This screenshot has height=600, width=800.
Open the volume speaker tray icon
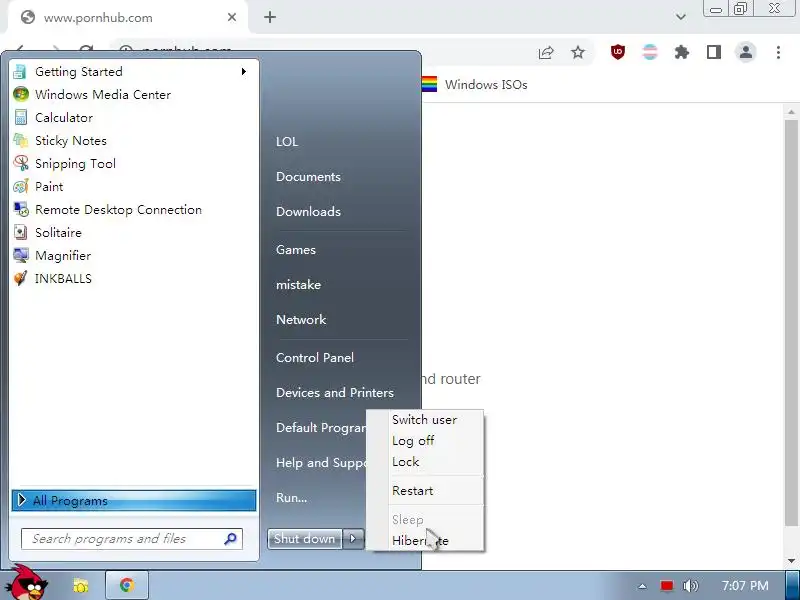coord(690,586)
